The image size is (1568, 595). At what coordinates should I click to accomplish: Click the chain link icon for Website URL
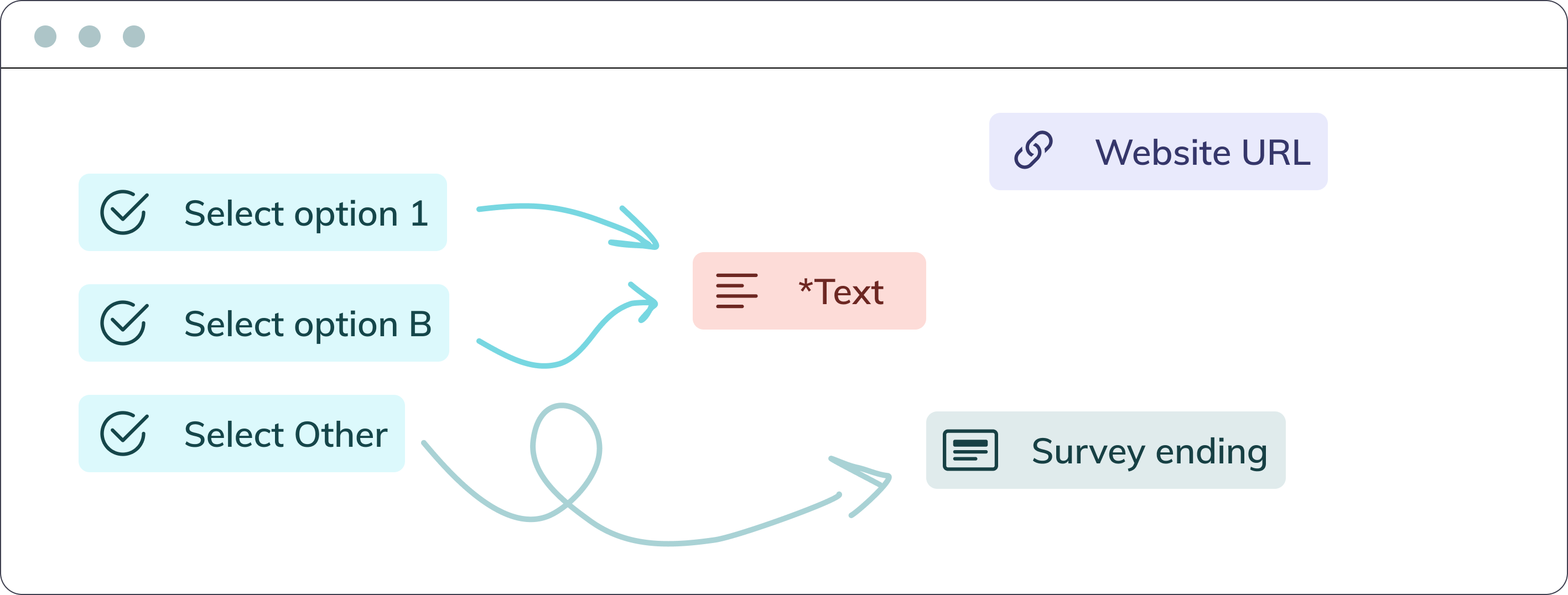(x=1033, y=150)
